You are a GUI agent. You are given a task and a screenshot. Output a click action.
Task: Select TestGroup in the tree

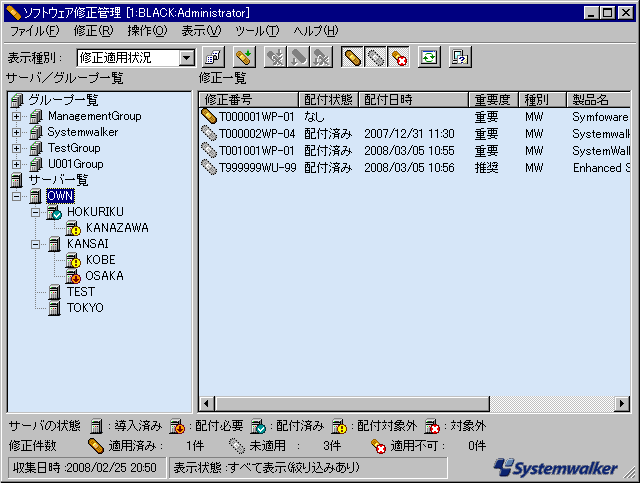(74, 148)
